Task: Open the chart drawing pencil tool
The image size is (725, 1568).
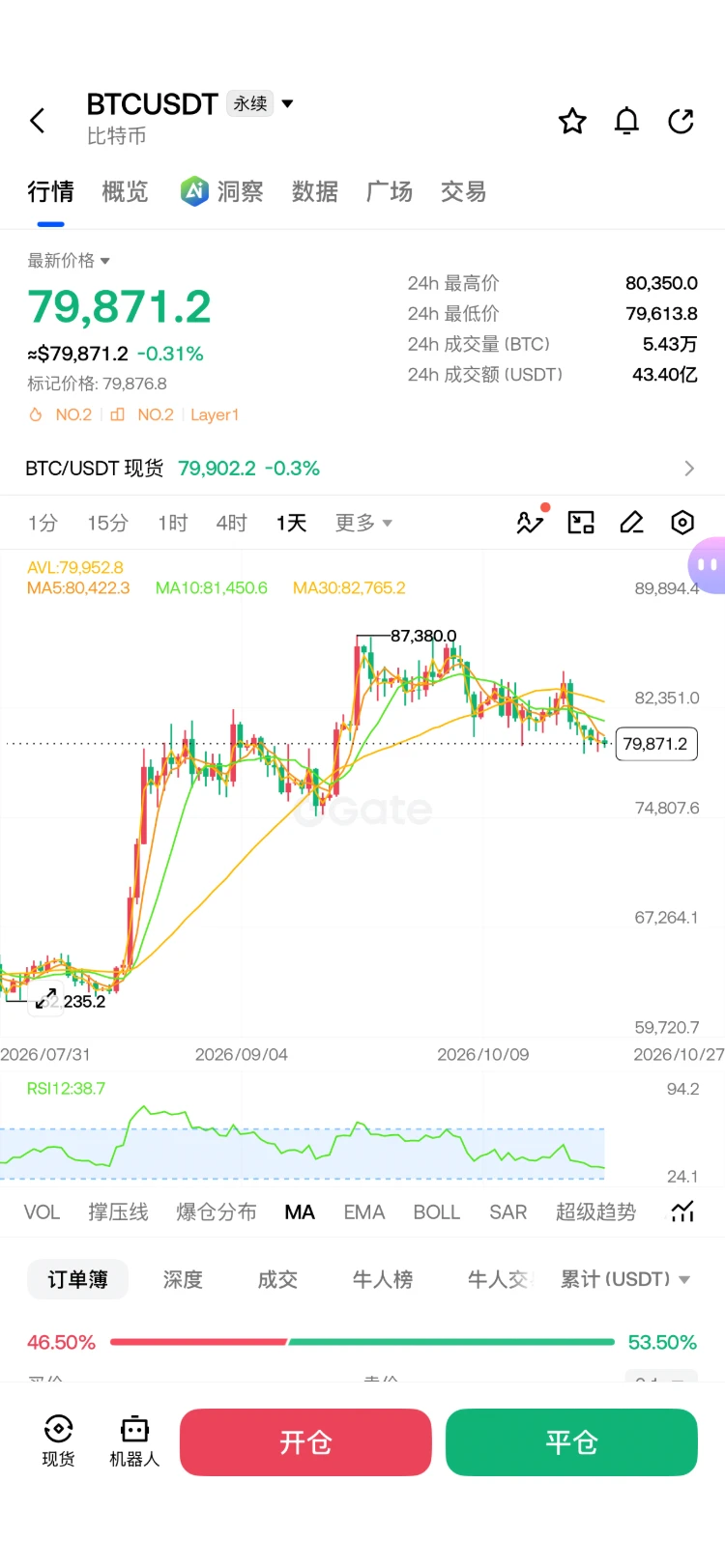Action: point(632,523)
